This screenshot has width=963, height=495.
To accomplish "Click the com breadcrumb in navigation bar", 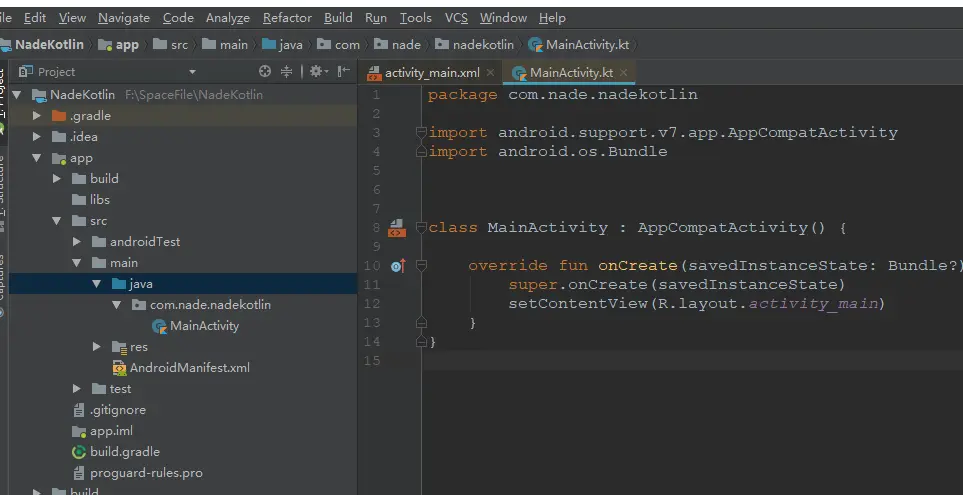I will pos(339,44).
